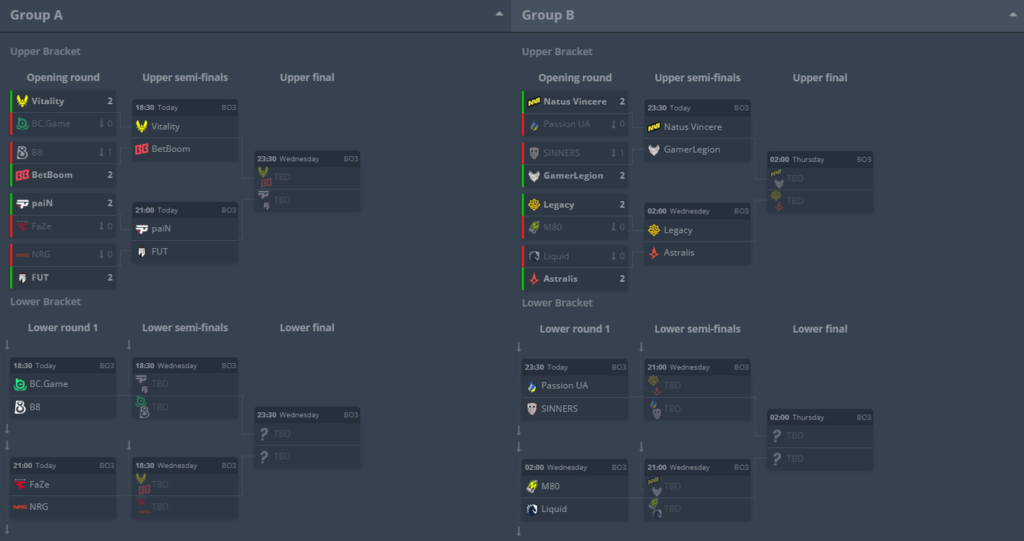Click the BC.Game logo in opening round
This screenshot has height=541, width=1024.
click(x=22, y=123)
